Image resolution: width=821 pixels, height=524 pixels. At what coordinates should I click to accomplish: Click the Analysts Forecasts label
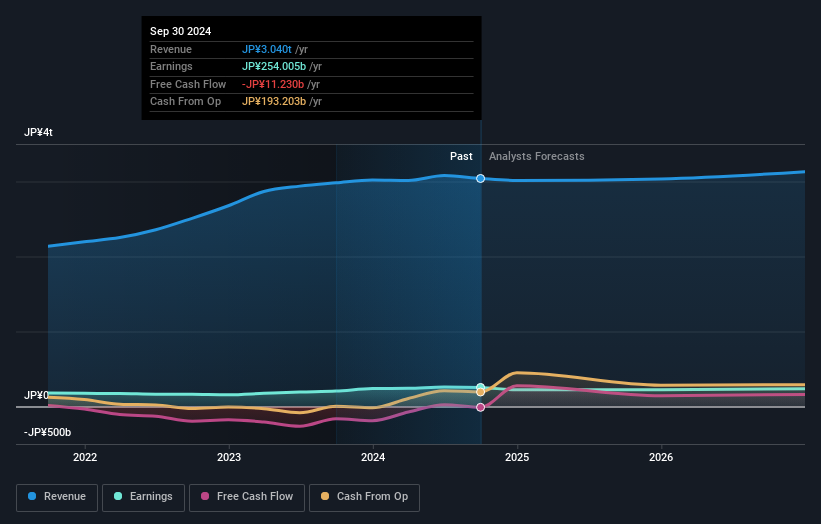click(x=537, y=156)
